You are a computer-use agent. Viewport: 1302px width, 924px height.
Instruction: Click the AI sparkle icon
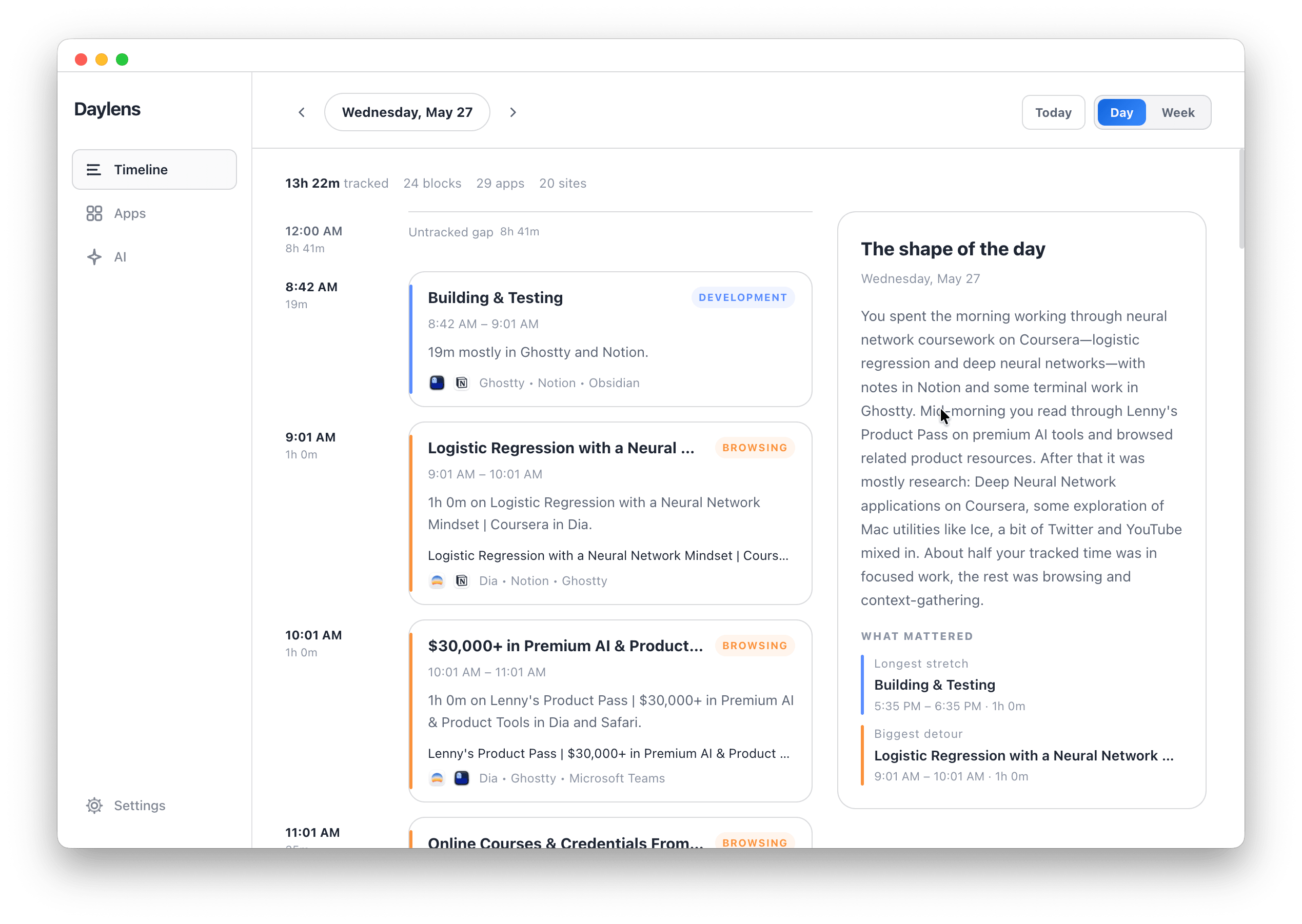[x=94, y=257]
